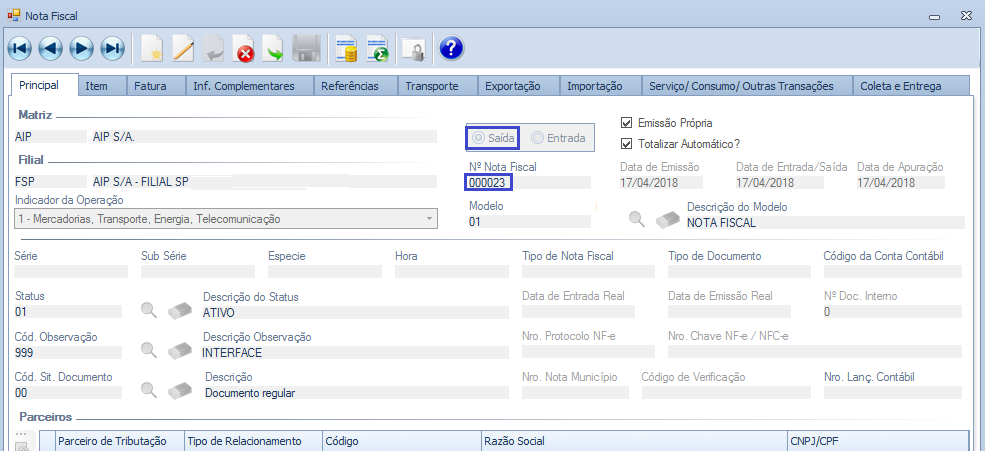
Task: Create a new nota fiscal document
Action: 152,49
